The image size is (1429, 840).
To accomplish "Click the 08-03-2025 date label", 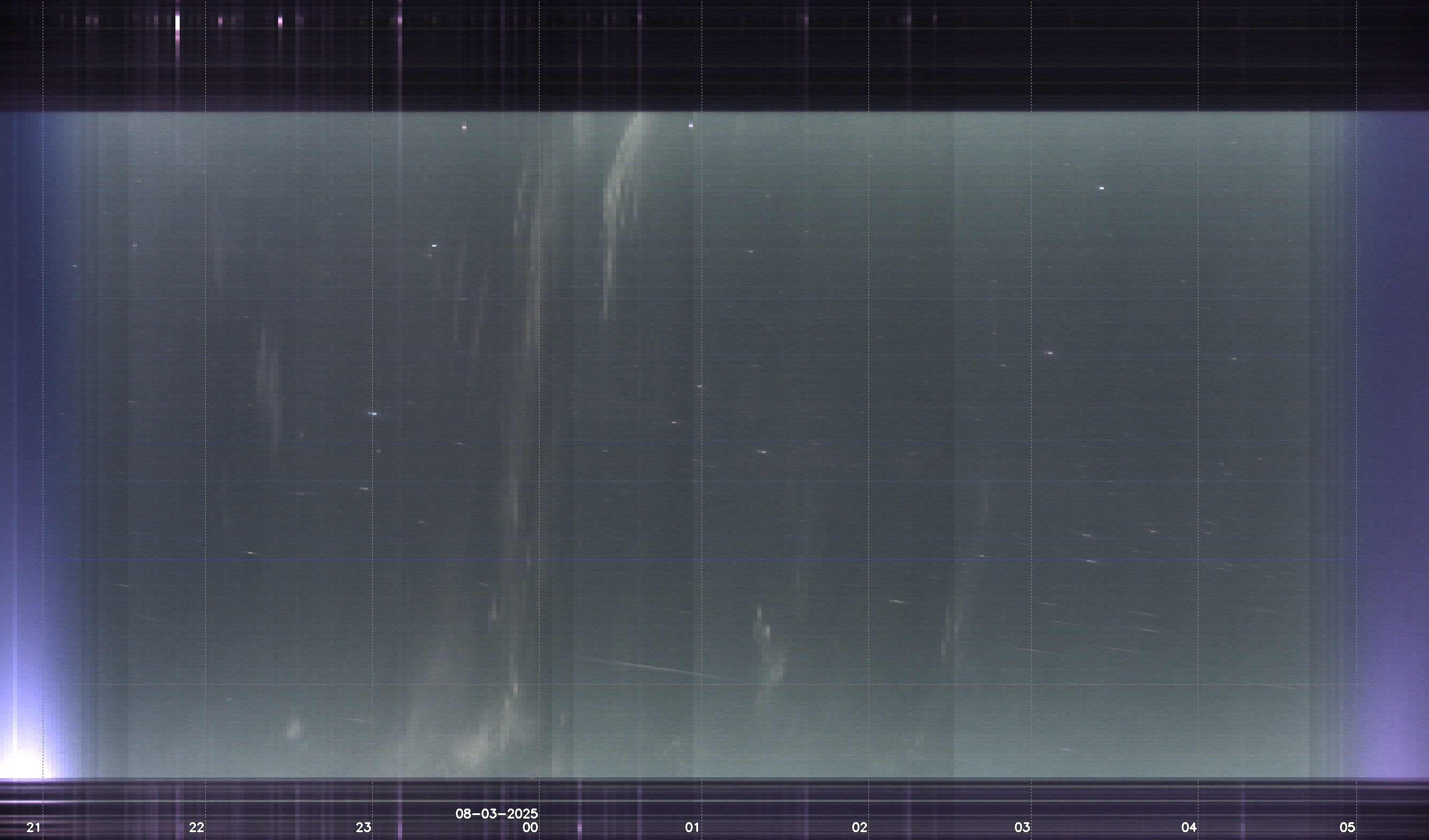I will pyautogui.click(x=497, y=814).
